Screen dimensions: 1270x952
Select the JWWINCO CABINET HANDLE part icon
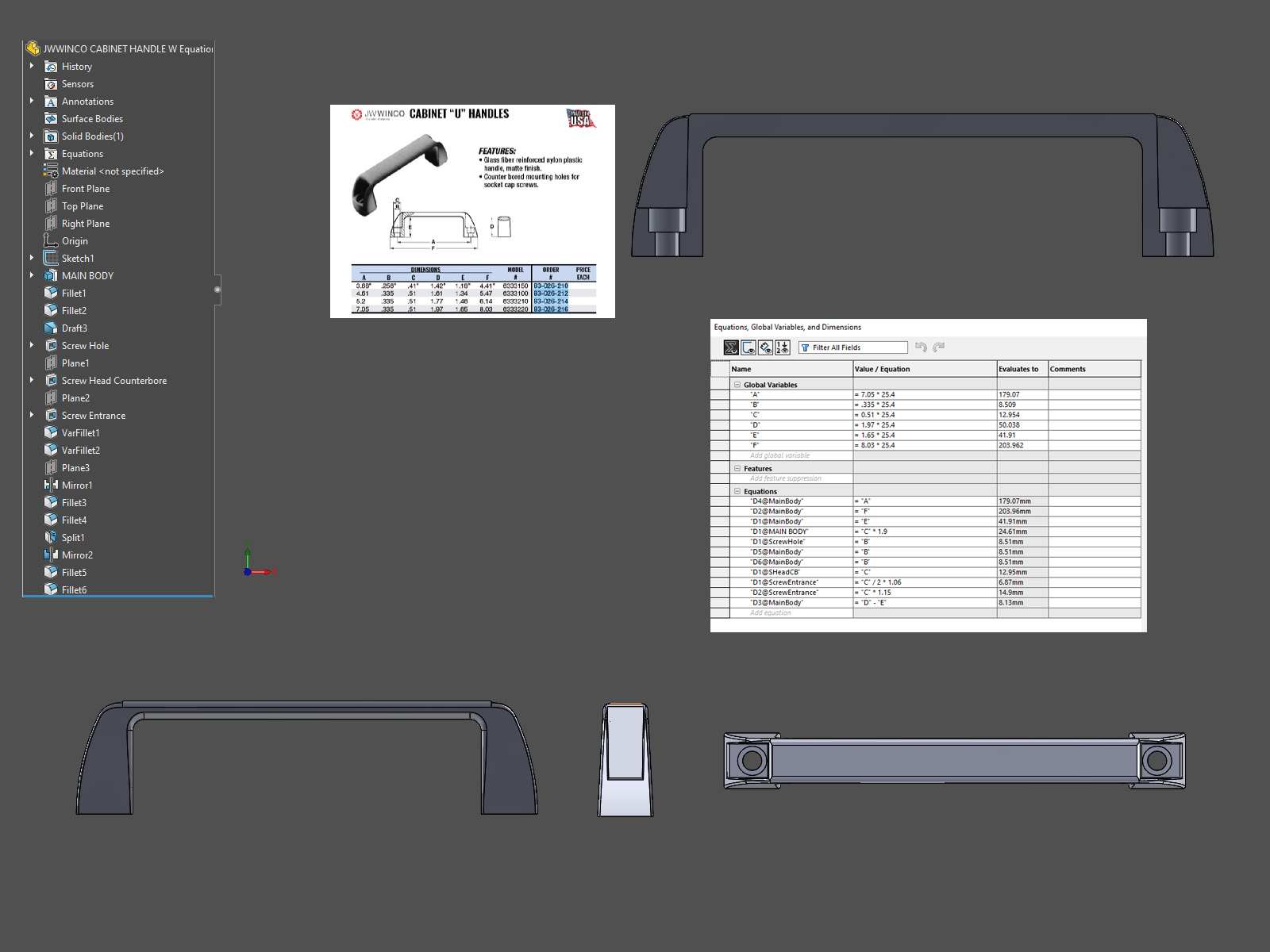click(33, 48)
